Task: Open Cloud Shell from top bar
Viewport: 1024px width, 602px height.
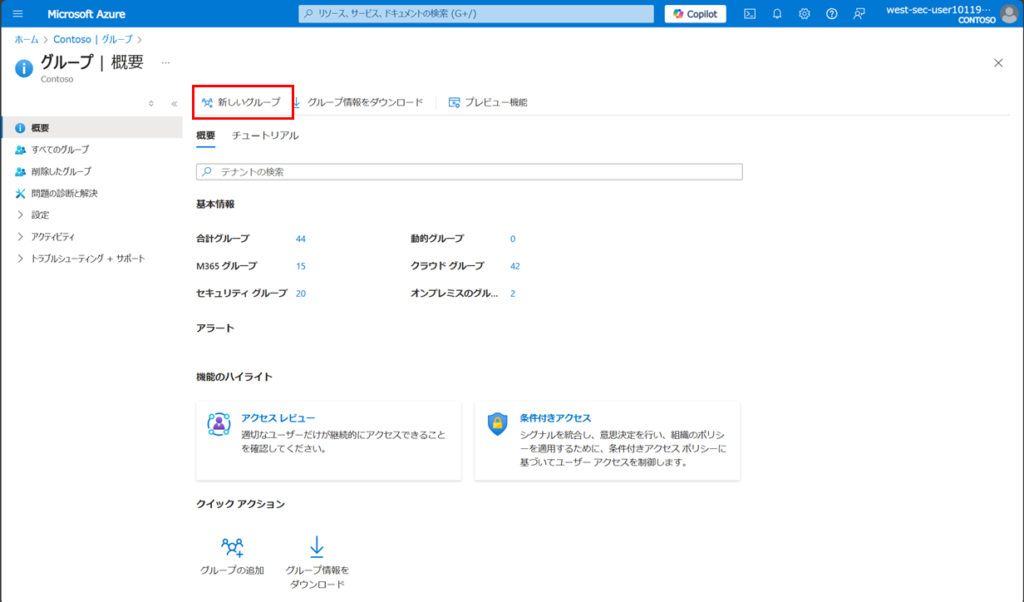Action: pos(750,14)
